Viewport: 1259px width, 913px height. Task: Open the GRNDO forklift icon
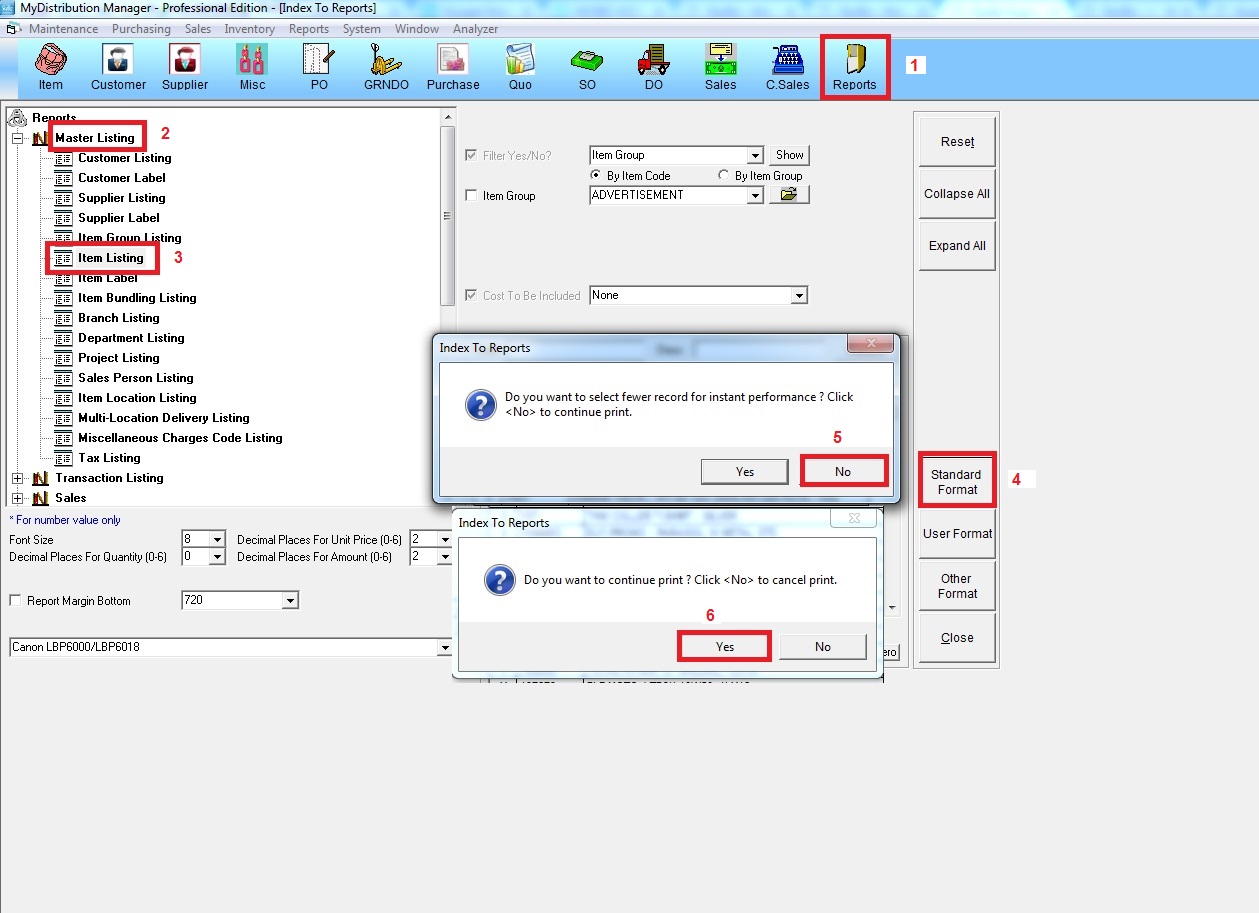[386, 66]
